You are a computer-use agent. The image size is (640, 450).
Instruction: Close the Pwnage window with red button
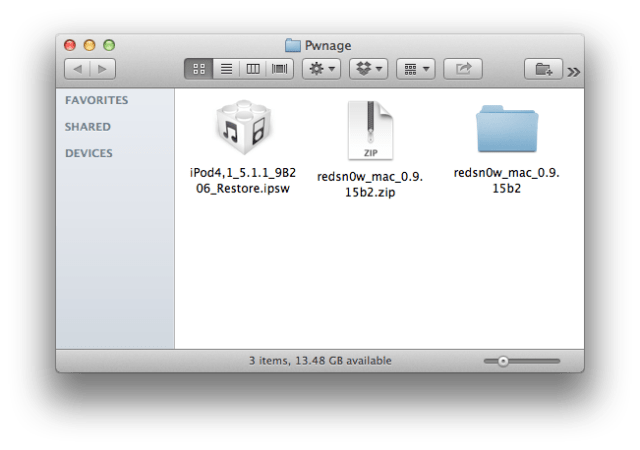tap(70, 45)
